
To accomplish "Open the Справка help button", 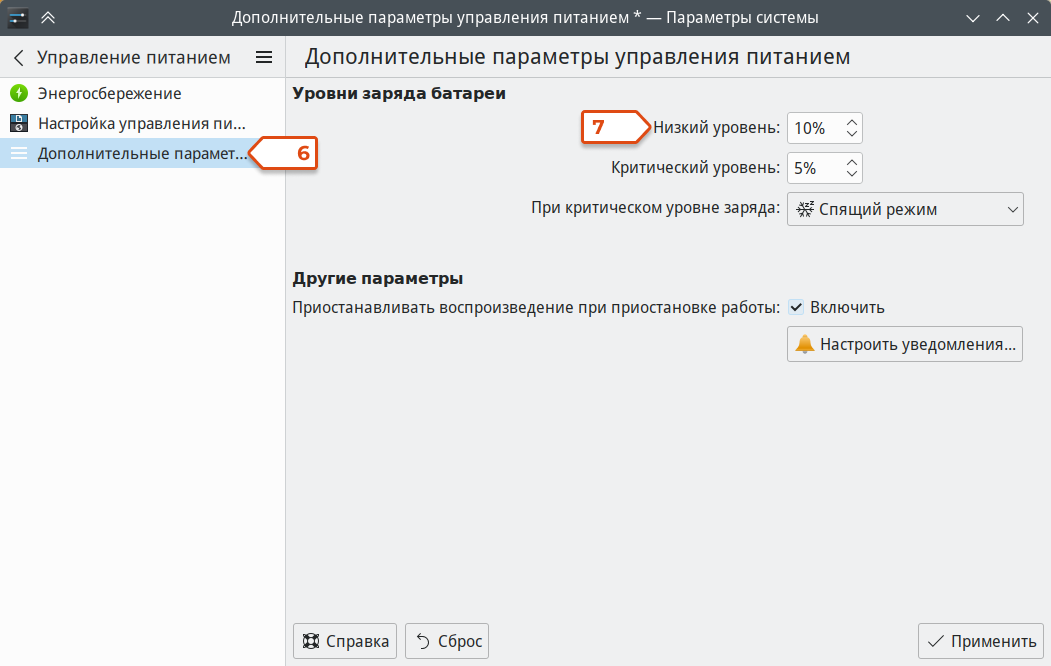I will click(x=345, y=641).
